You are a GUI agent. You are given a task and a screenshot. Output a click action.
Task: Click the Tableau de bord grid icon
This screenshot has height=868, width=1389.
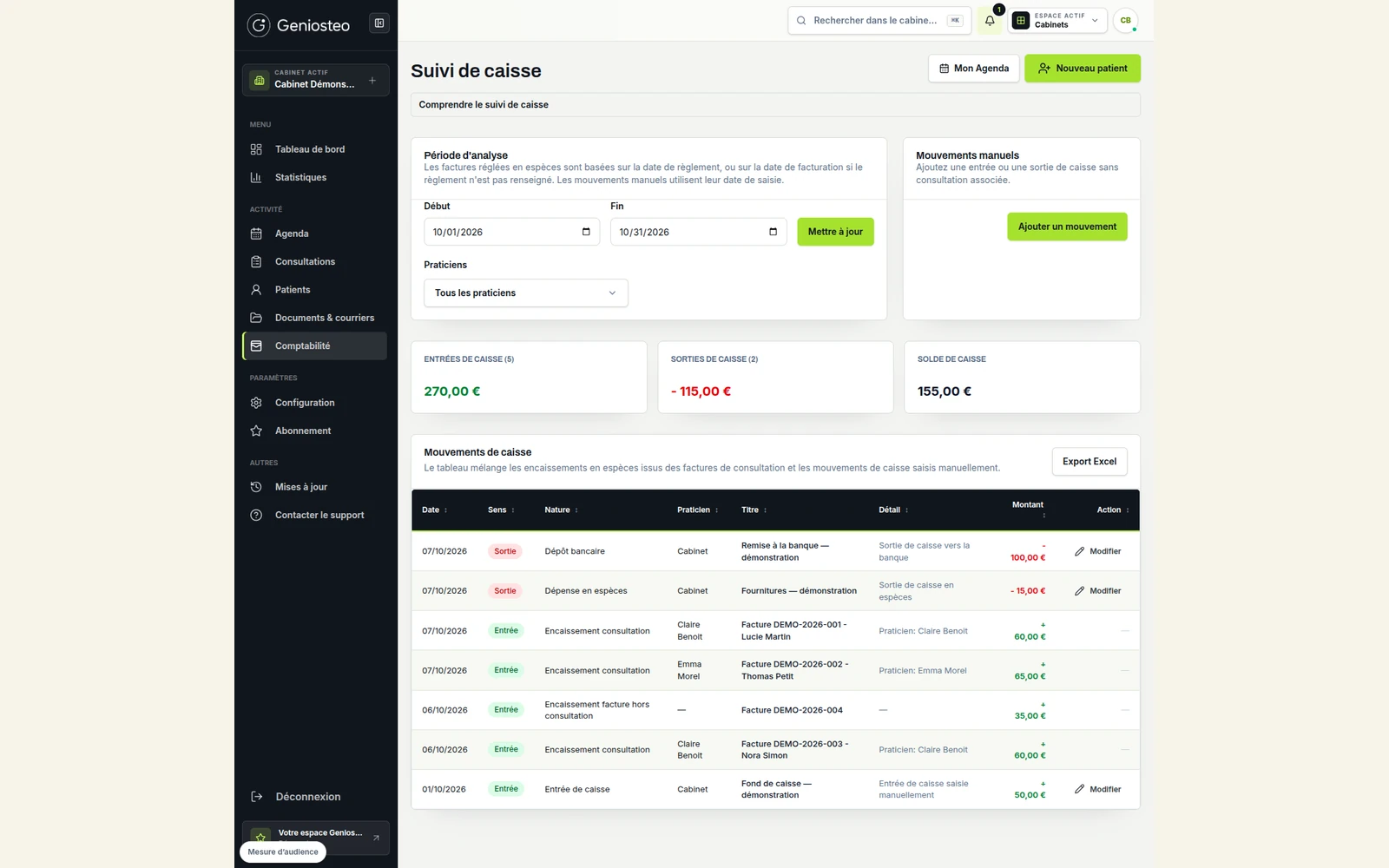pos(256,149)
